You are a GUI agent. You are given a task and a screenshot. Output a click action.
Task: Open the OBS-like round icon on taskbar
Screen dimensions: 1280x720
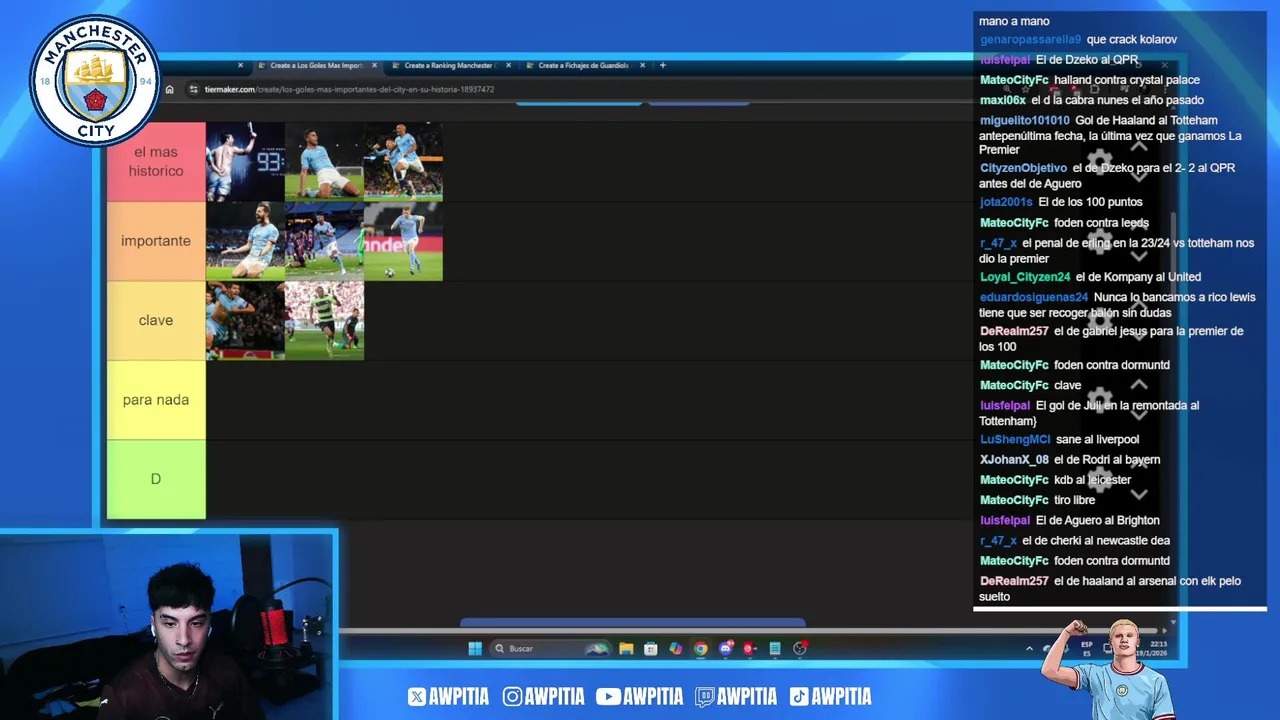coord(799,649)
